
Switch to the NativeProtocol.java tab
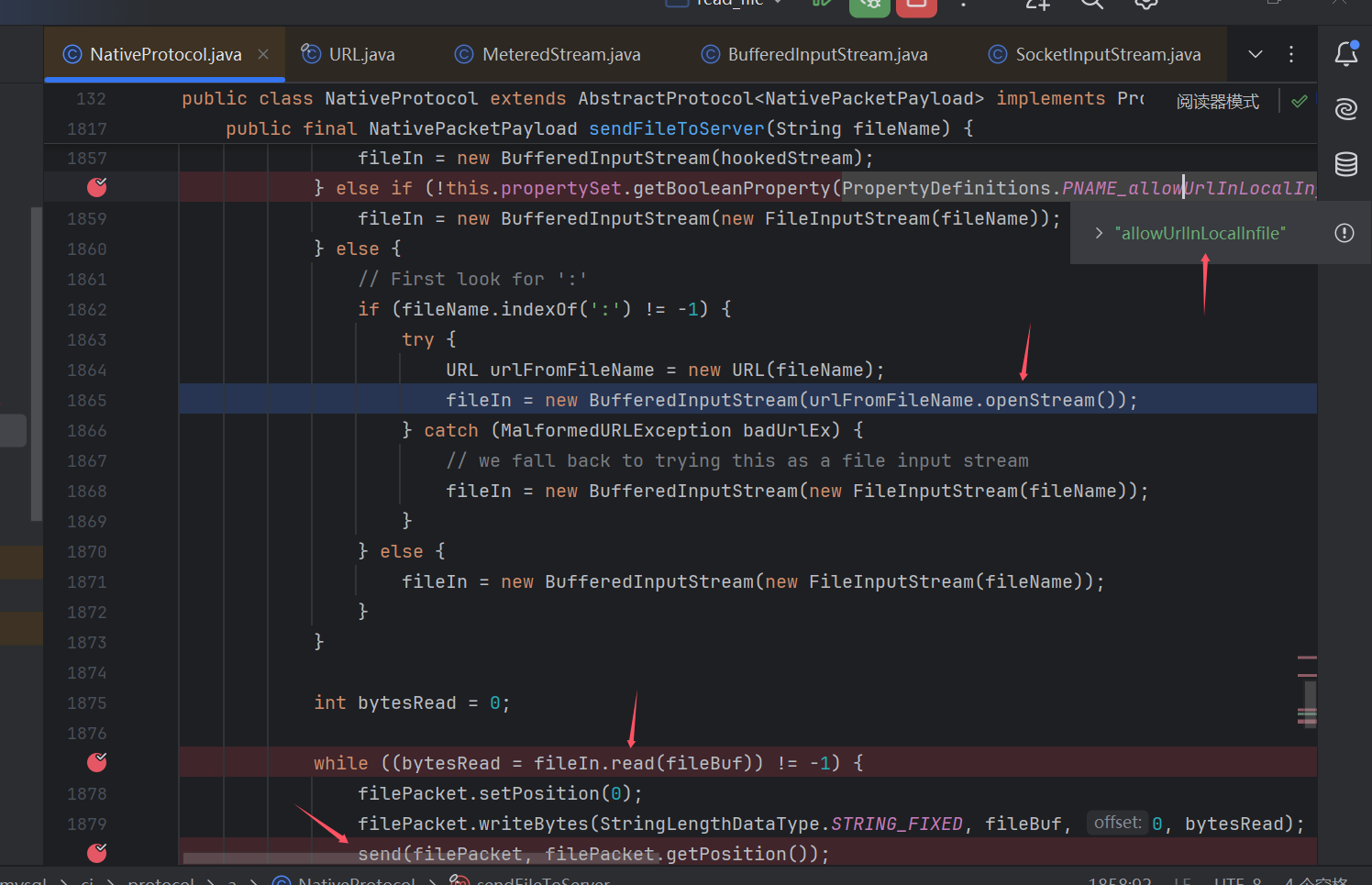165,54
